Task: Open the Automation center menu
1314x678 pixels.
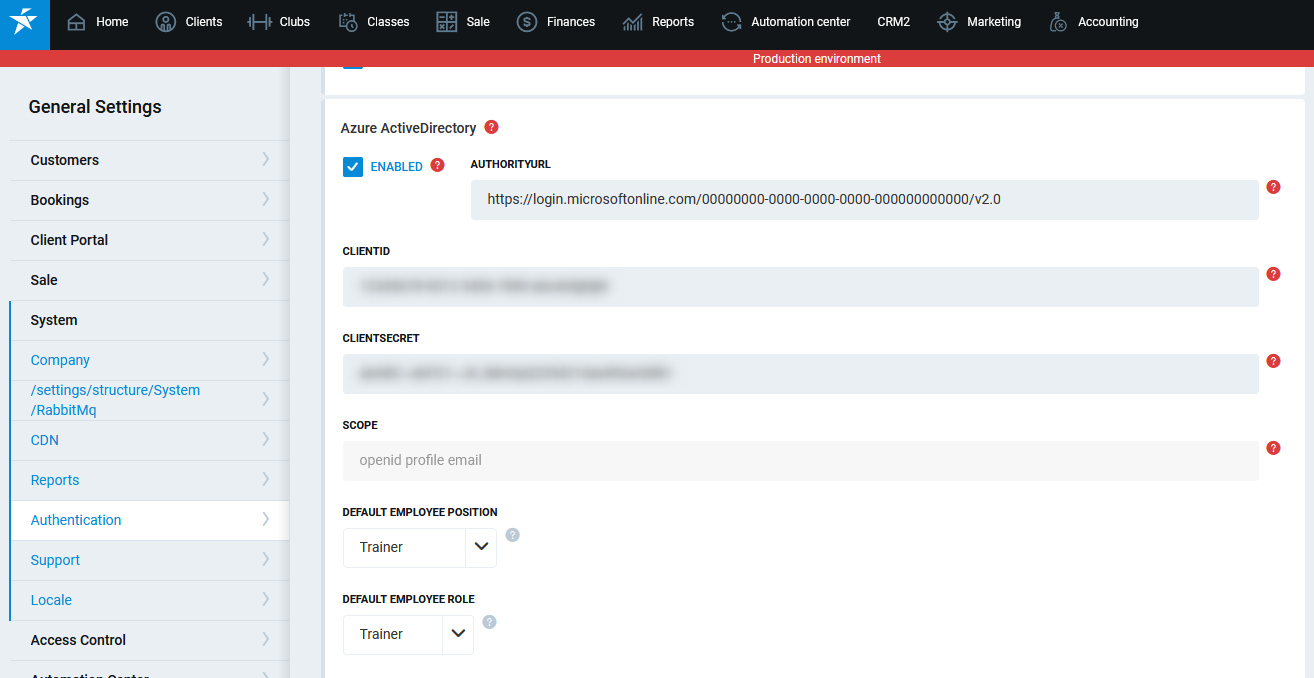Action: tap(786, 22)
